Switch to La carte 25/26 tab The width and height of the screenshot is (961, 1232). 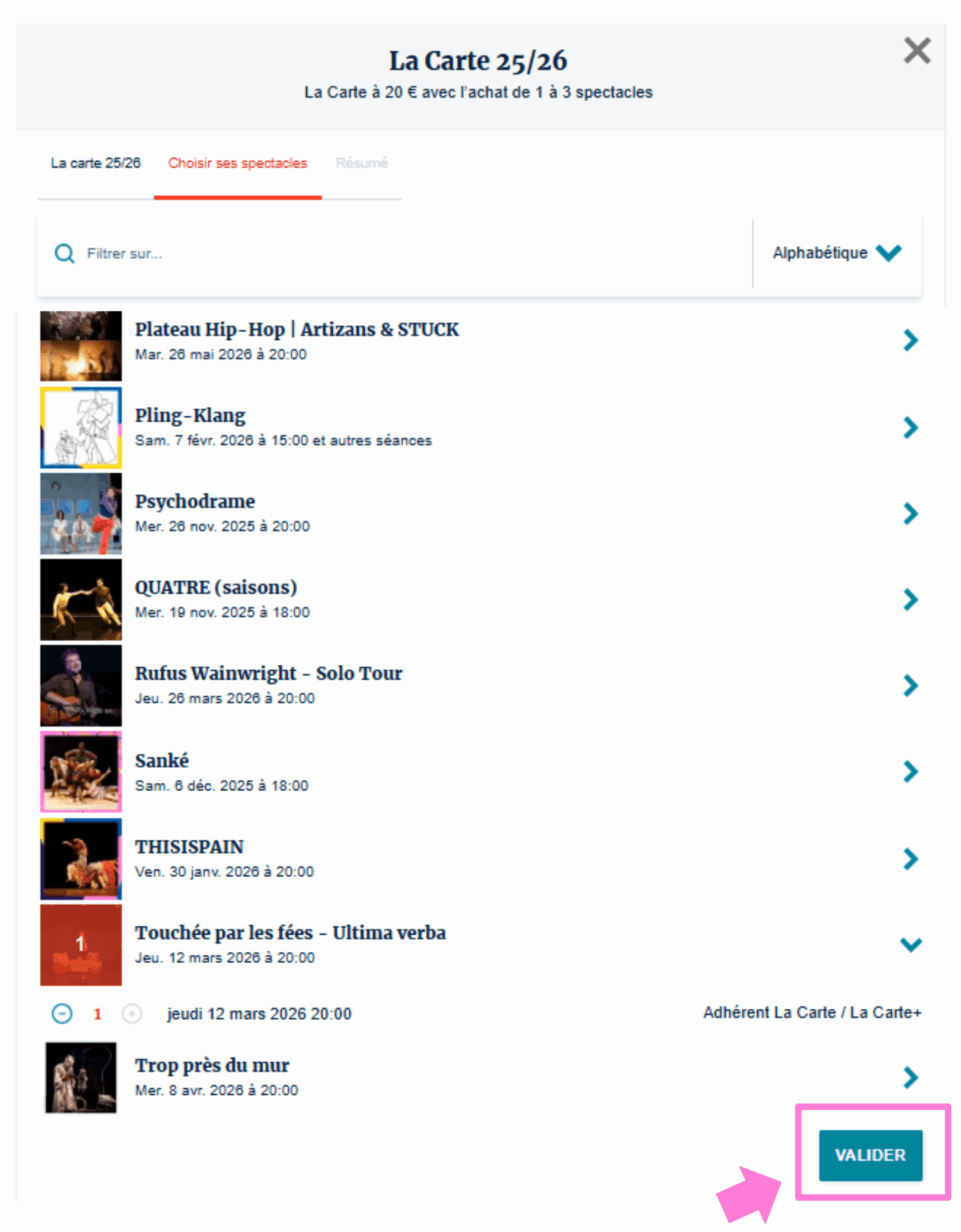(x=96, y=163)
